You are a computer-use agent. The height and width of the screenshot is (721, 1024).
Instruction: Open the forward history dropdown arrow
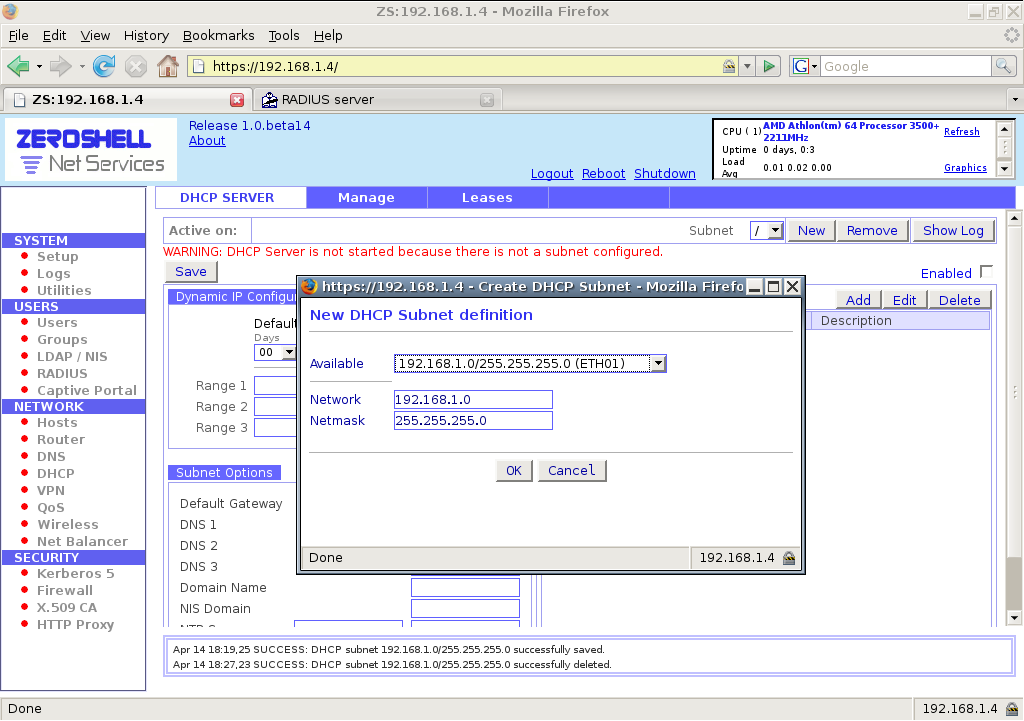click(82, 66)
